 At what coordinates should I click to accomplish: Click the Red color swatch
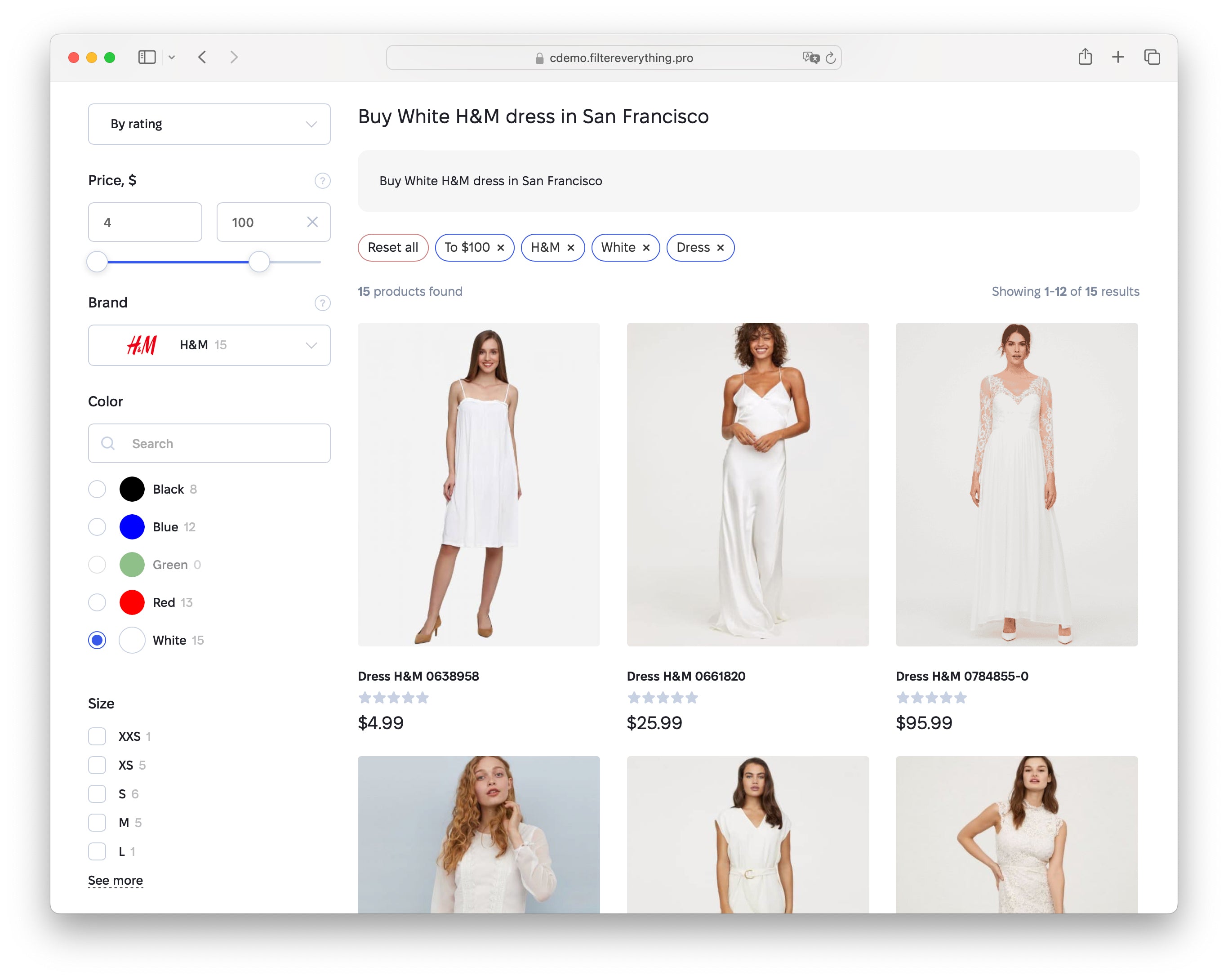(x=132, y=602)
